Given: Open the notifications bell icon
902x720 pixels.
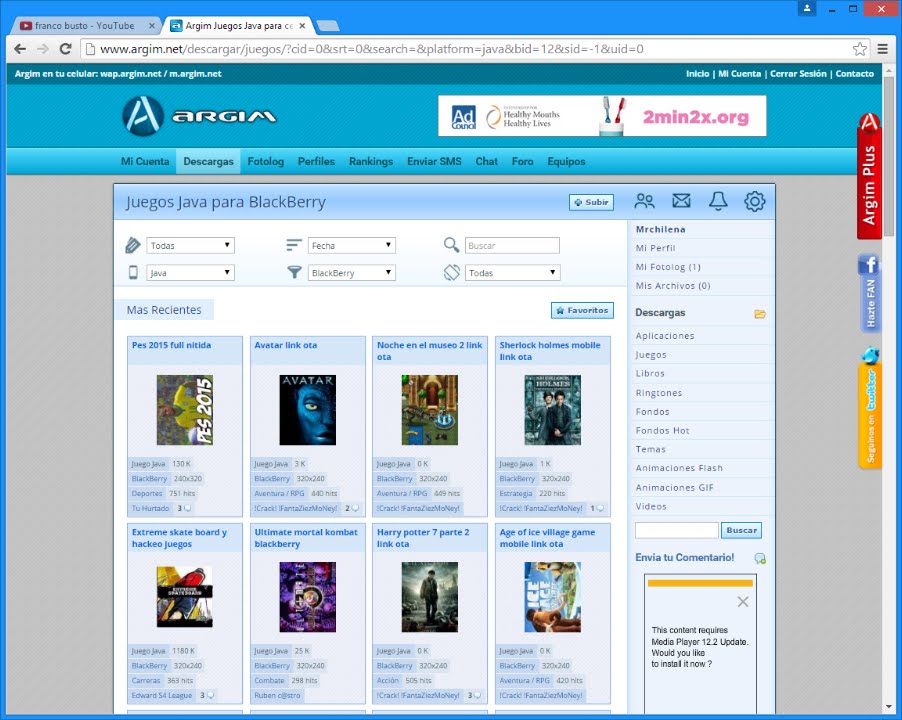Looking at the screenshot, I should 718,201.
